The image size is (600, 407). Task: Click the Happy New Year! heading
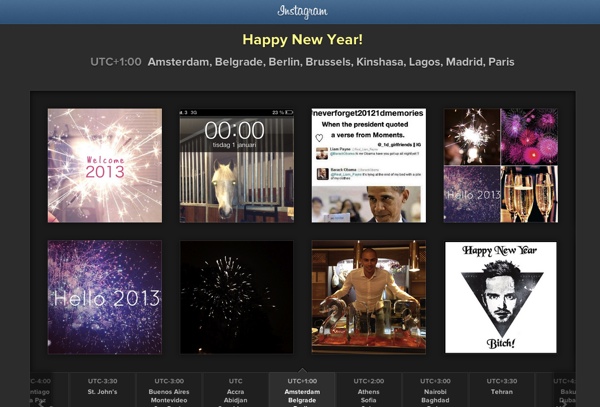302,39
